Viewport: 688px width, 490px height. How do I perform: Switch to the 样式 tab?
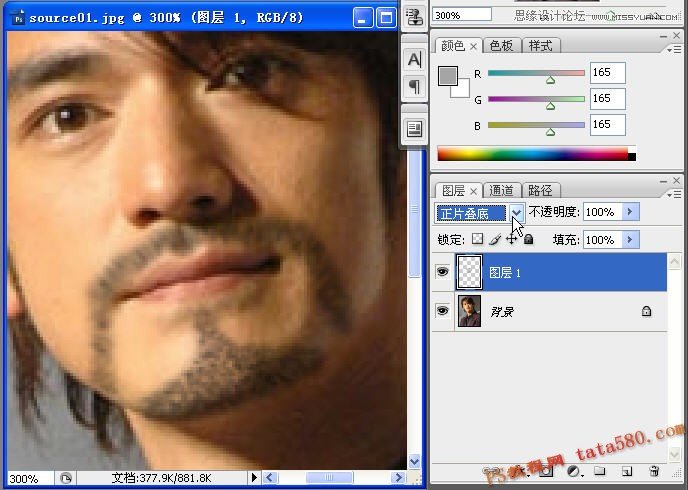click(541, 46)
